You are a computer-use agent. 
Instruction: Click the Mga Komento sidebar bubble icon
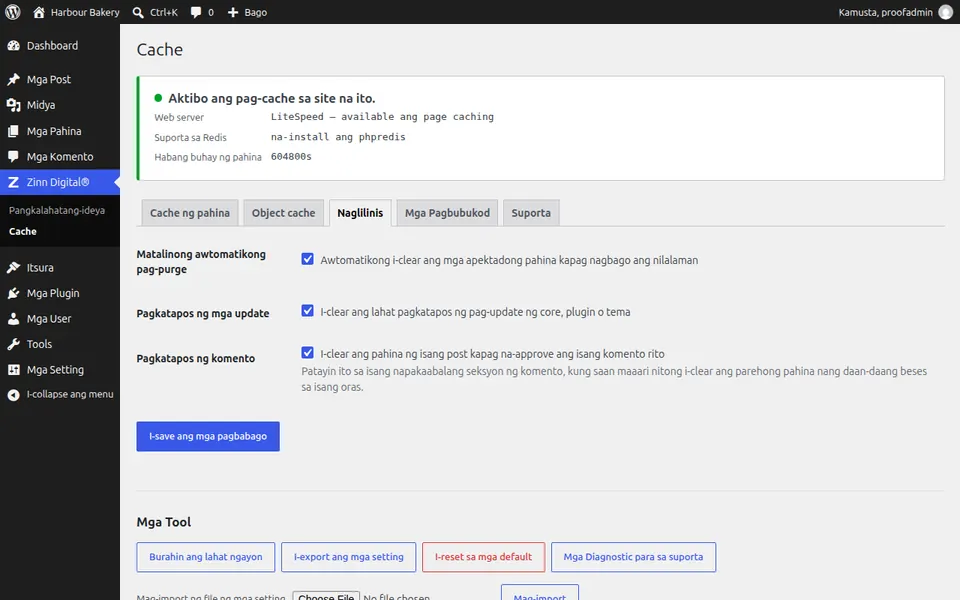(13, 157)
